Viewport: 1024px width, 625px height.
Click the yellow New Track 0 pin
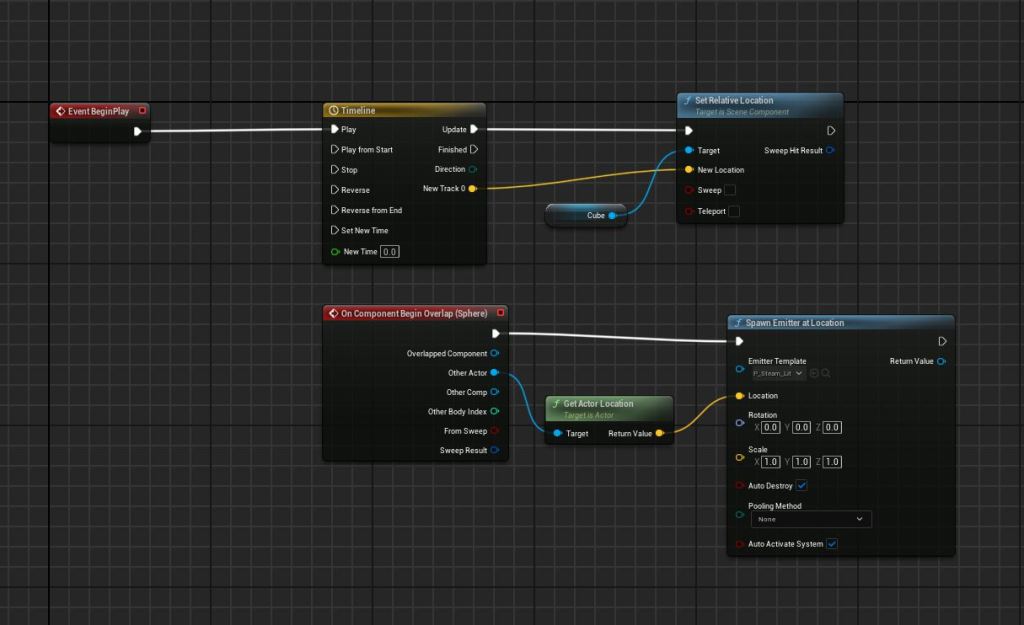(x=473, y=188)
